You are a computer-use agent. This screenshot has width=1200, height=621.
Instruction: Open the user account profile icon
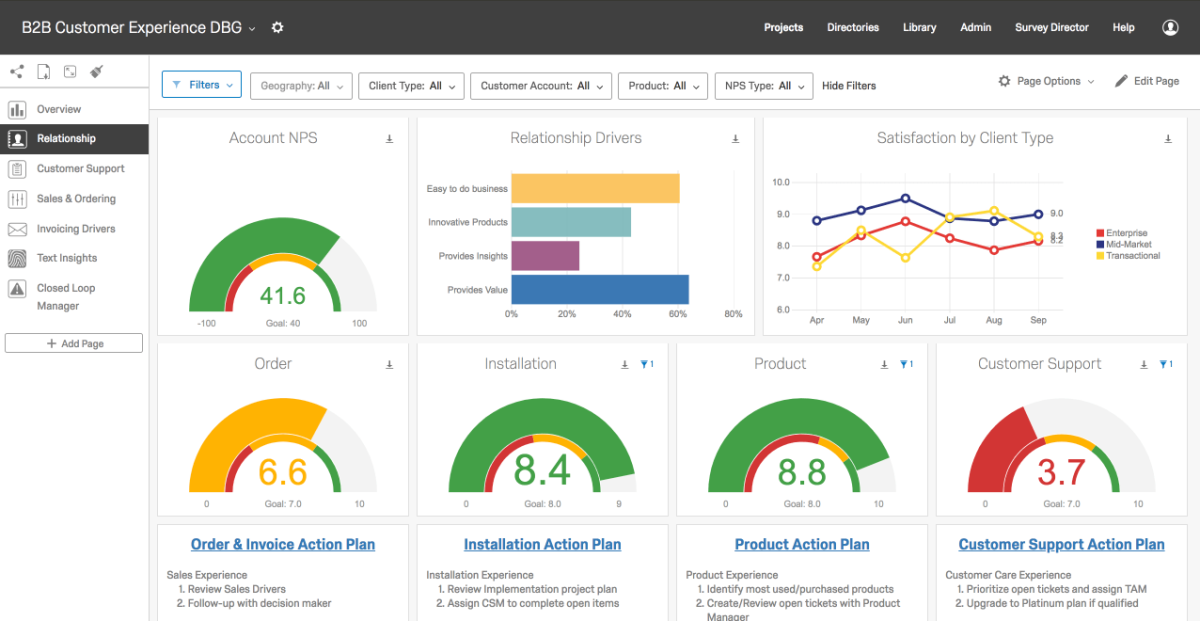tap(1170, 27)
